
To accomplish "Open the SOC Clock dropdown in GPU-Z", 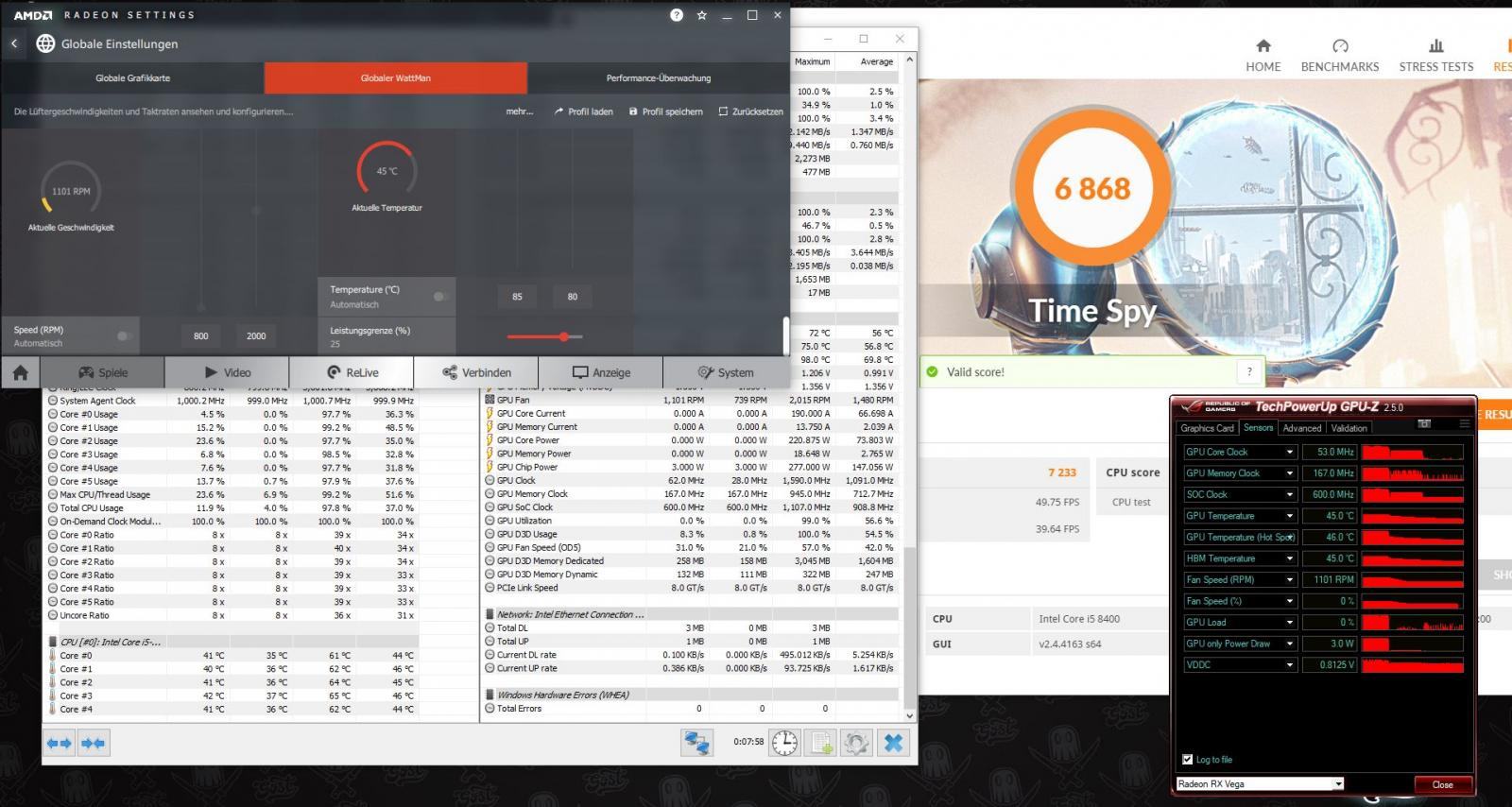I will point(1289,494).
